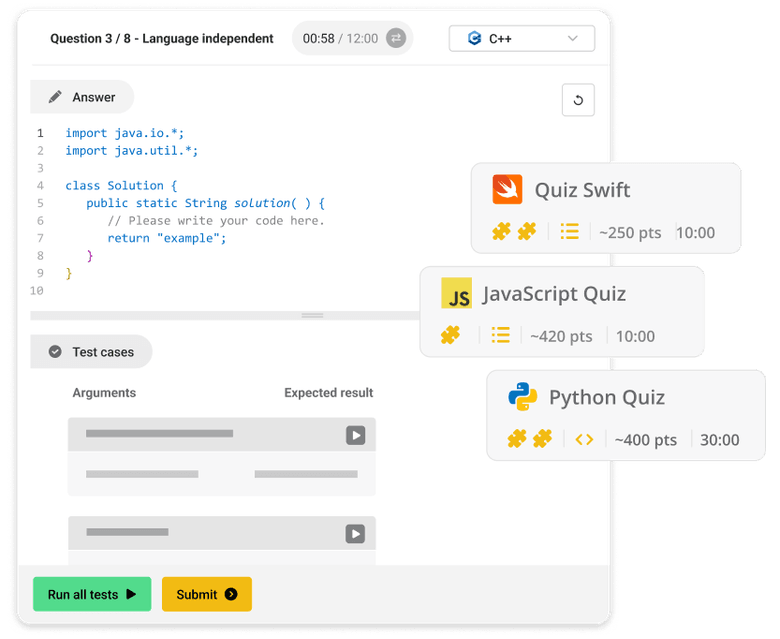
Task: Click the JS logo on JavaScript Quiz card
Action: pos(456,294)
